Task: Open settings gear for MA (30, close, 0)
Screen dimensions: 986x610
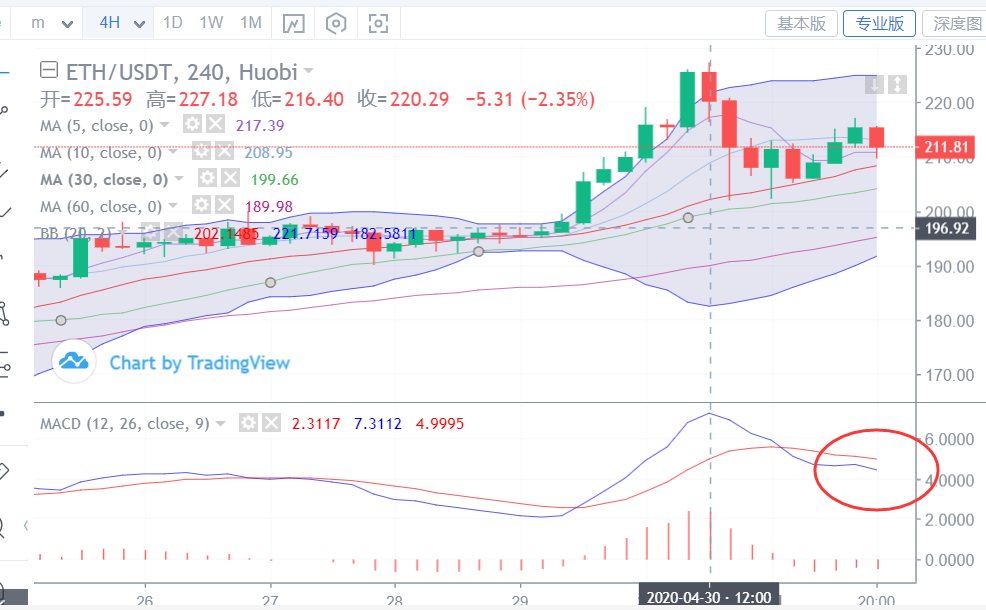Action: [x=207, y=179]
